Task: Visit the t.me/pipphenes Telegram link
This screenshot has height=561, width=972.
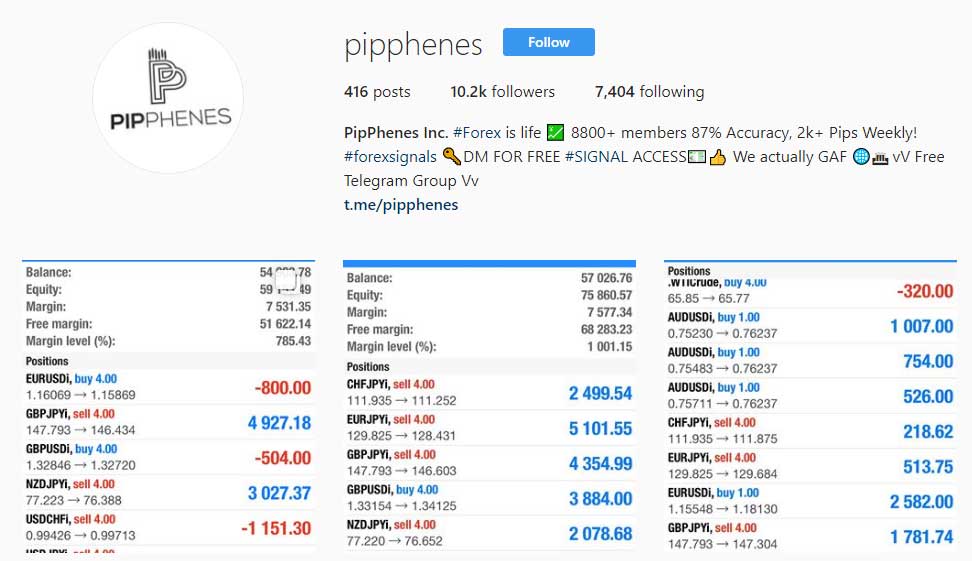Action: [401, 205]
